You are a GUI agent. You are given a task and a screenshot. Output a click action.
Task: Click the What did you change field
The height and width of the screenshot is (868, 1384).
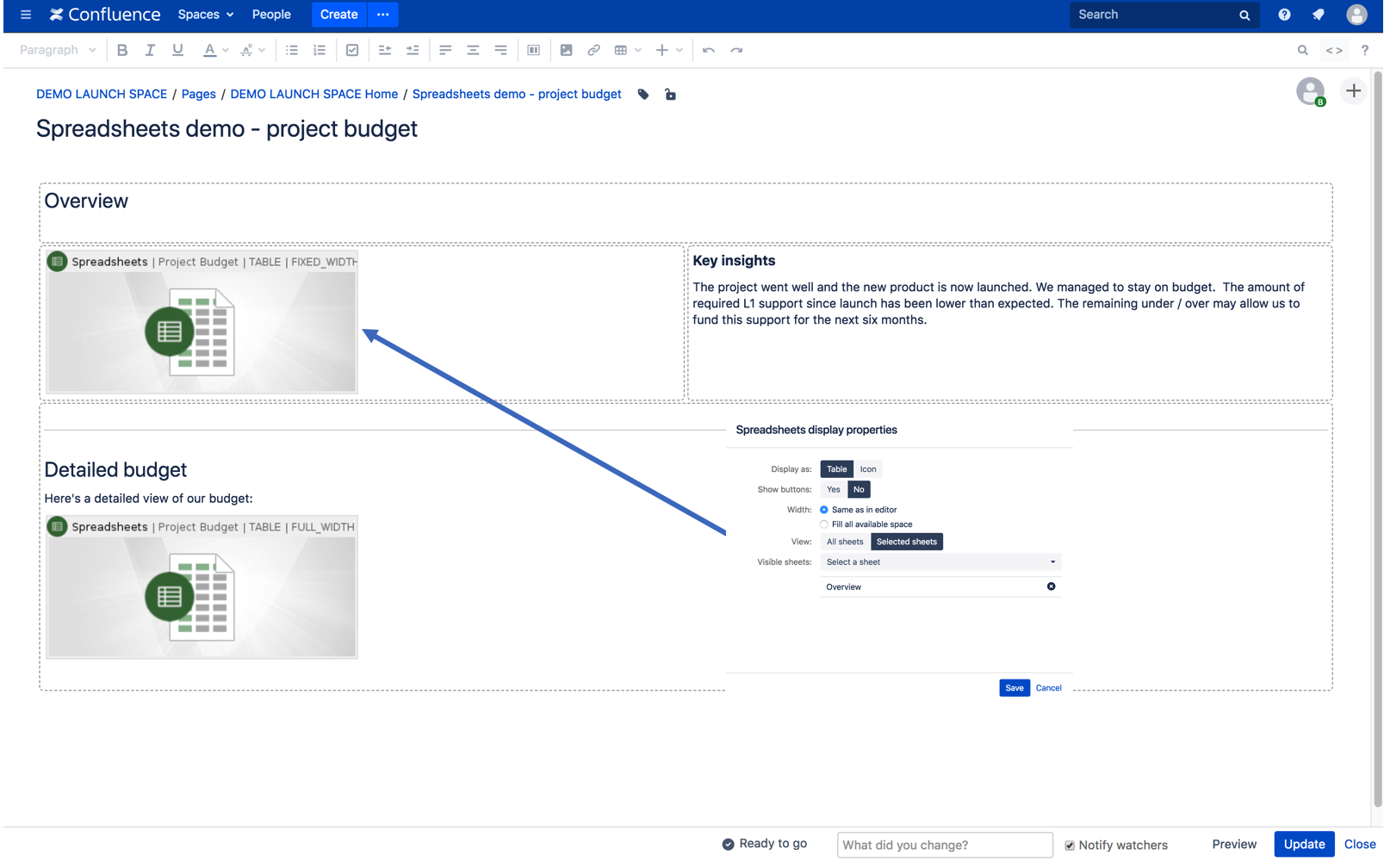944,845
